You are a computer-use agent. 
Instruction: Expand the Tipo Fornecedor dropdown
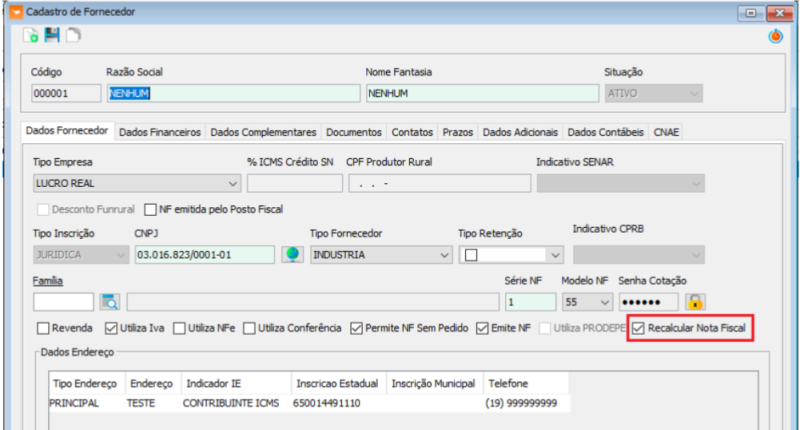pos(444,255)
